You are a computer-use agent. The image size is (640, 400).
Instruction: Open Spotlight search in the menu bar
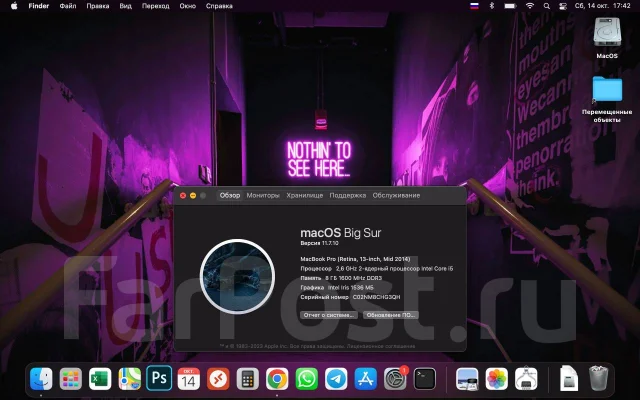pyautogui.click(x=547, y=6)
